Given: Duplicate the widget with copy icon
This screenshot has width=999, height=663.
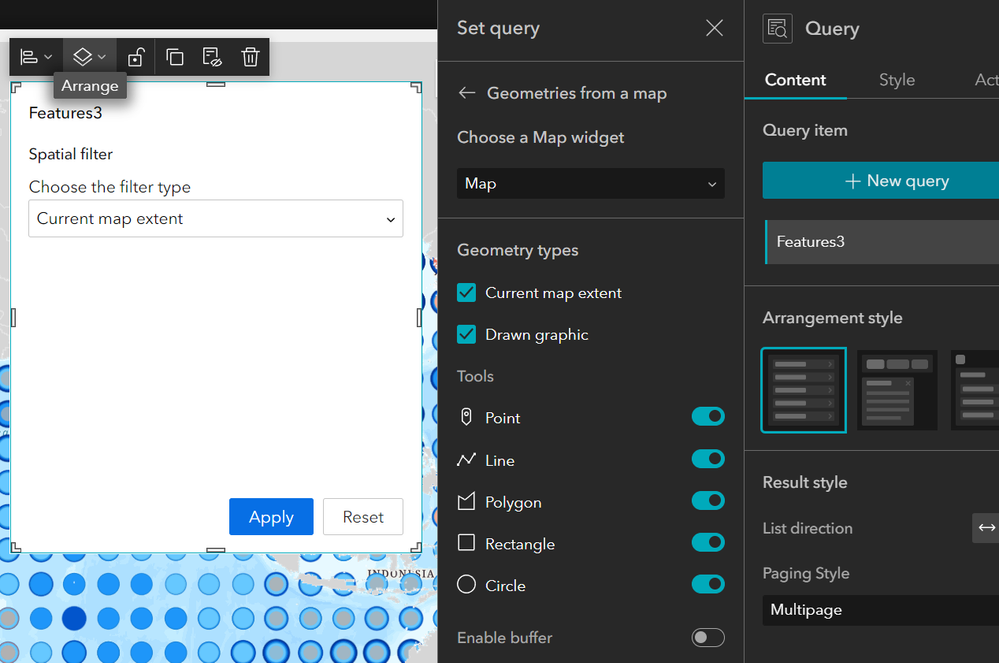Looking at the screenshot, I should (x=175, y=57).
